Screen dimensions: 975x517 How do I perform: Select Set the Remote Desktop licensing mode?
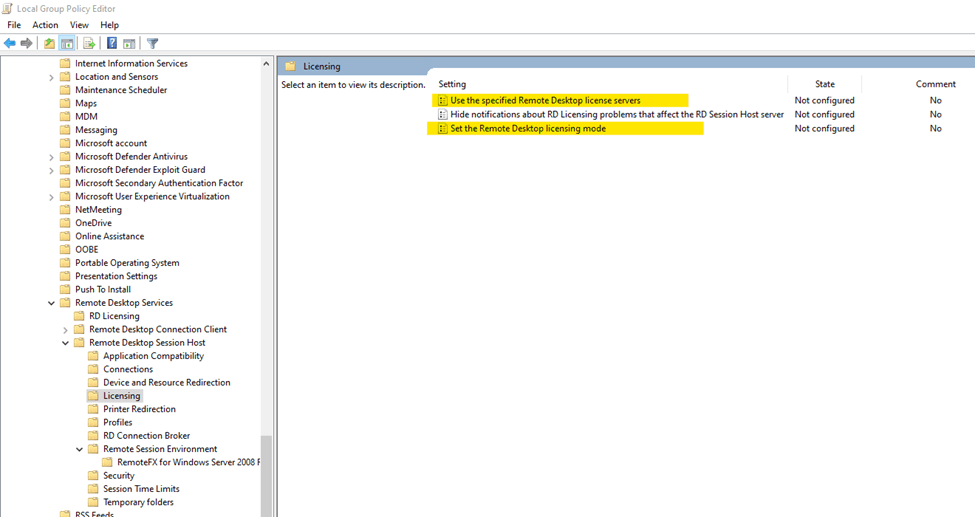click(528, 129)
